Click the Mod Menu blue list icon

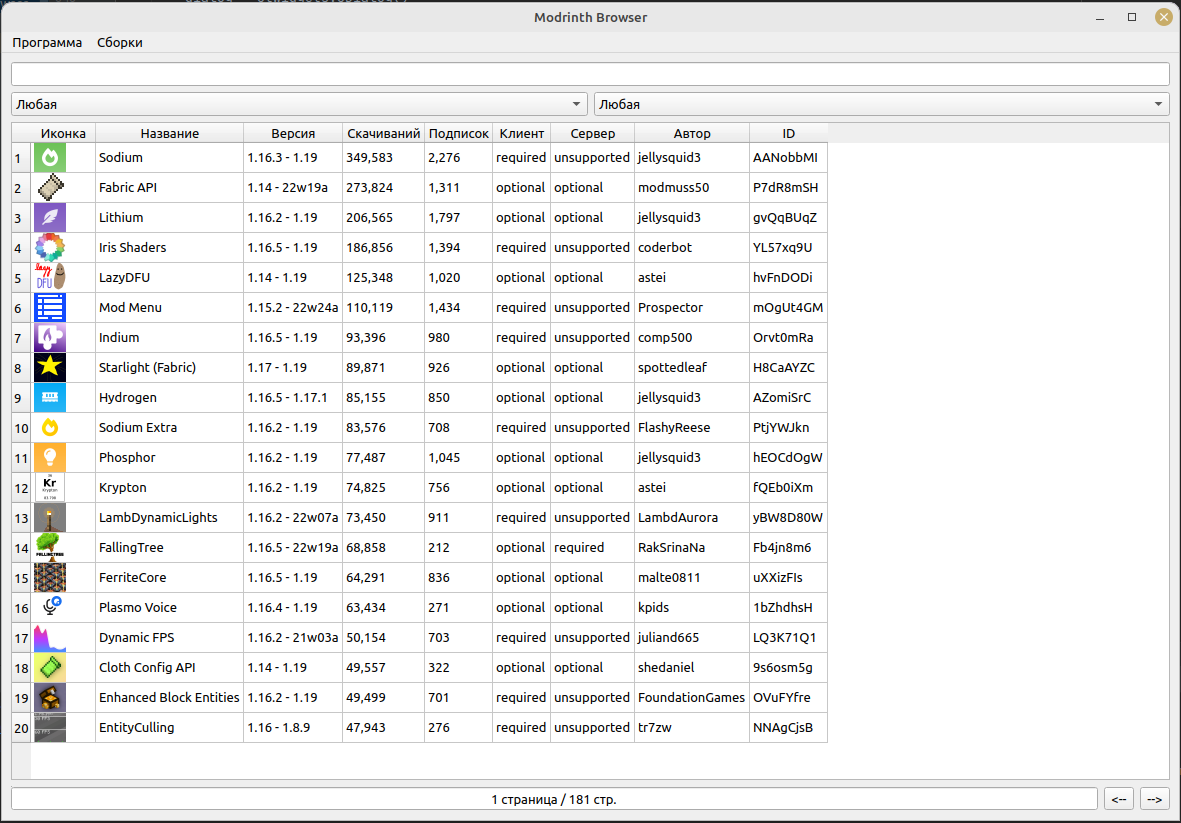click(50, 308)
